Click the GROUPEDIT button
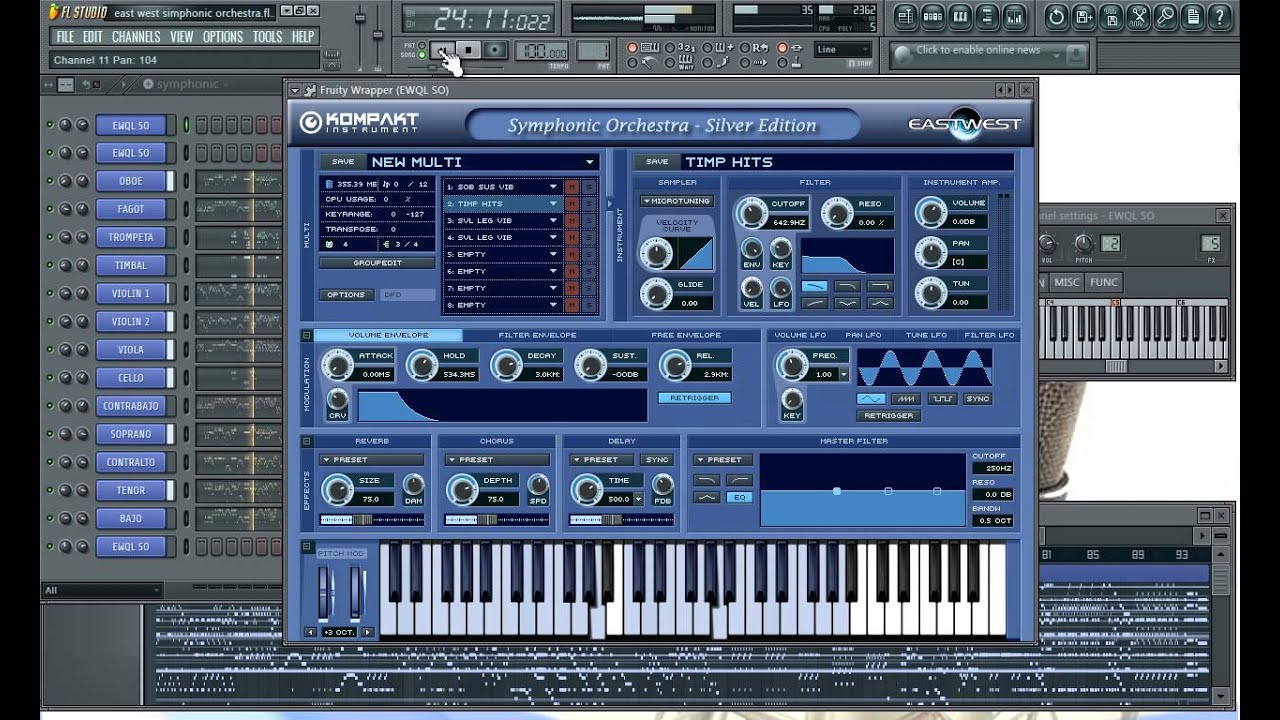The height and width of the screenshot is (720, 1280). tap(377, 263)
